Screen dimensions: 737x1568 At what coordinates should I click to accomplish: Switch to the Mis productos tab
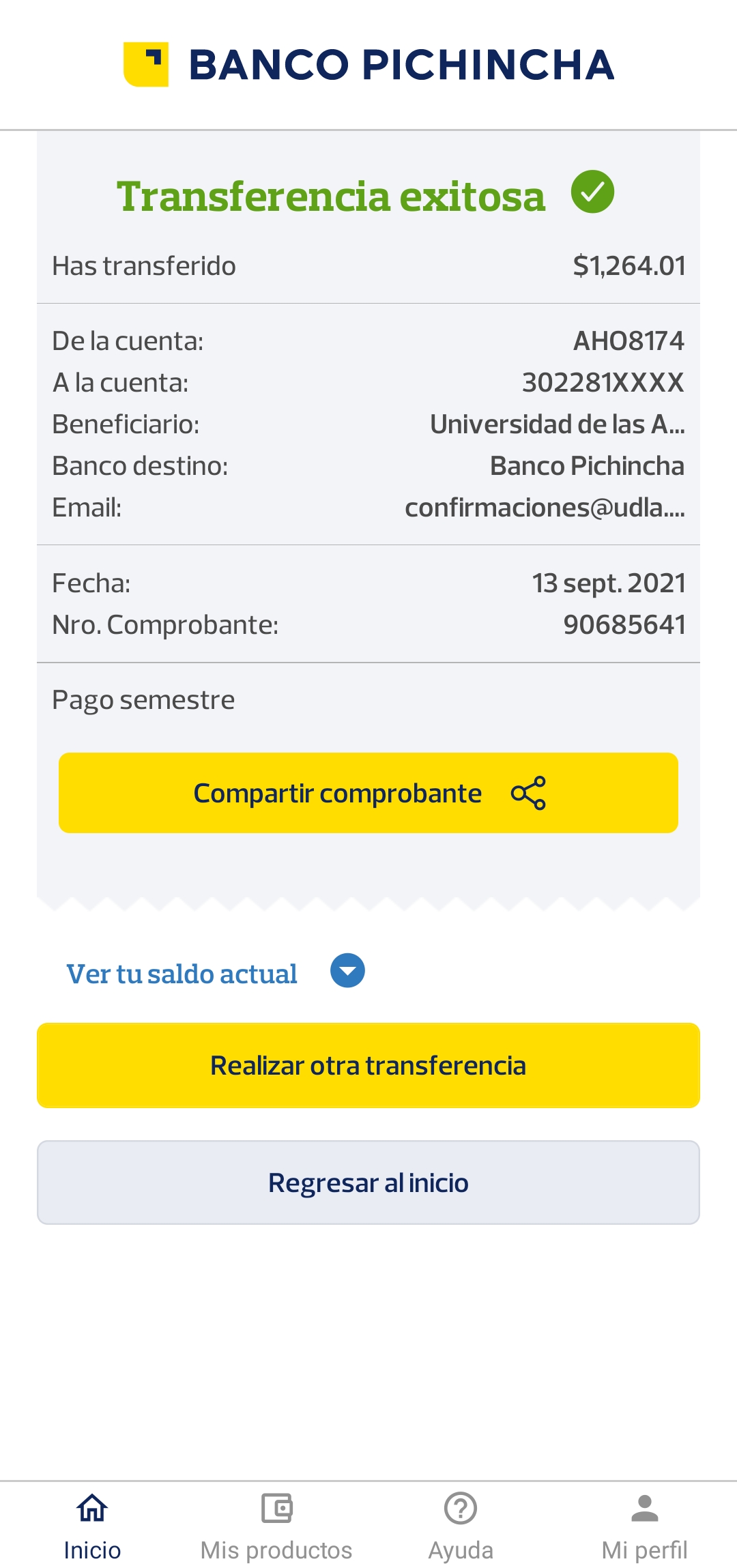(276, 1550)
